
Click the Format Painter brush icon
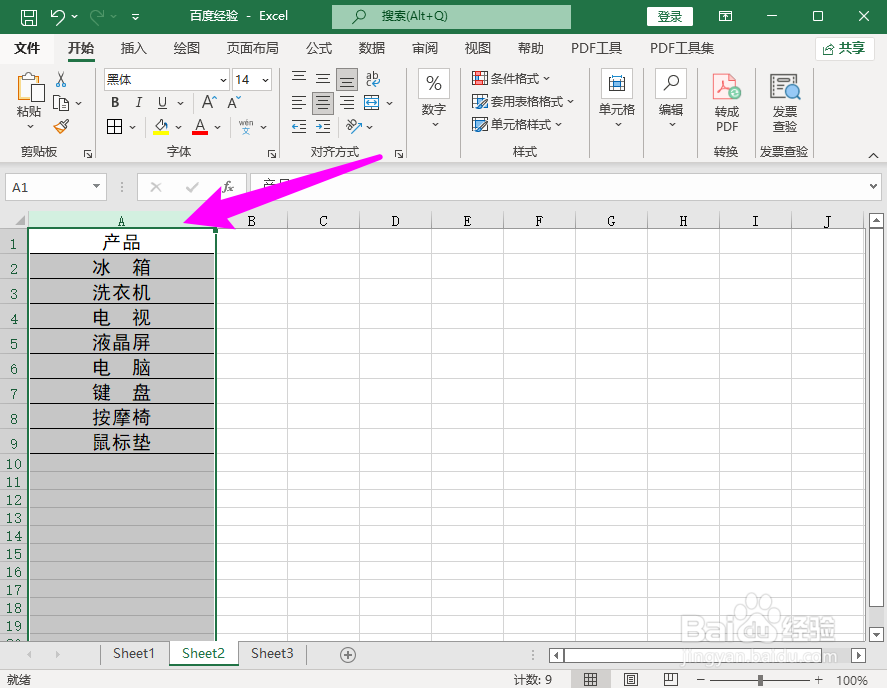61,127
